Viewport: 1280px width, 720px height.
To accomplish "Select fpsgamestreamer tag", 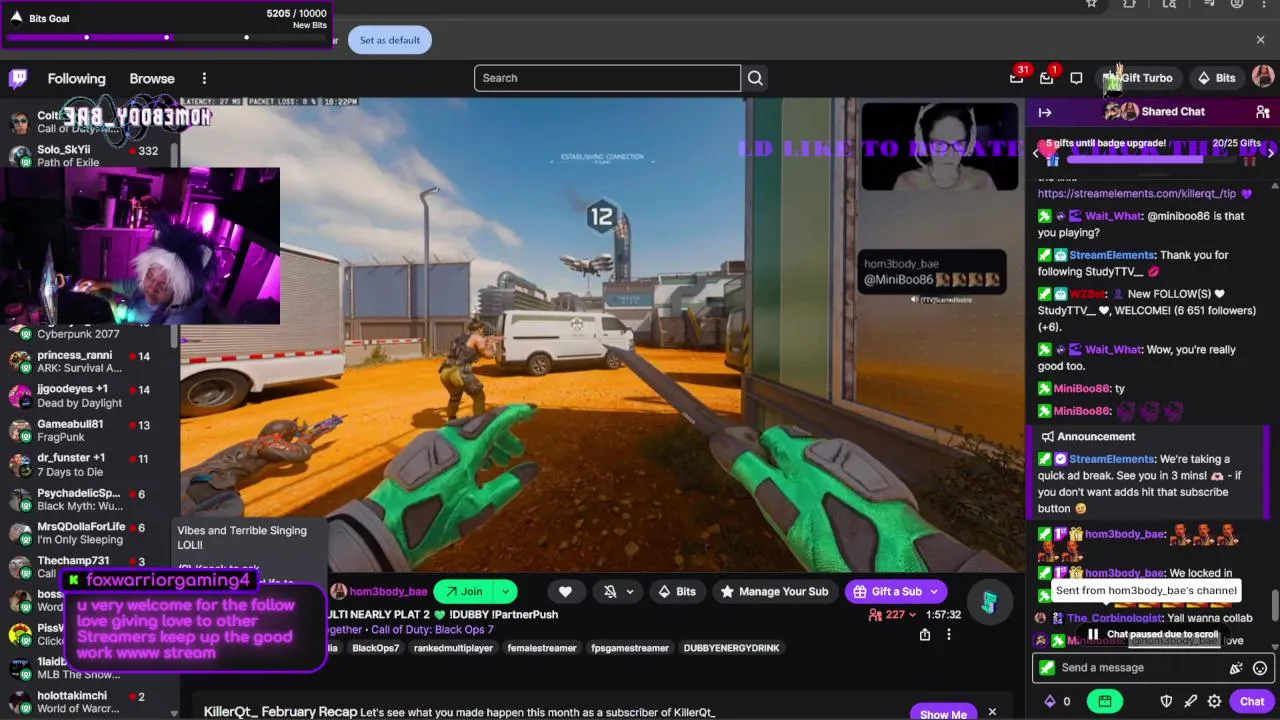I will coord(630,648).
